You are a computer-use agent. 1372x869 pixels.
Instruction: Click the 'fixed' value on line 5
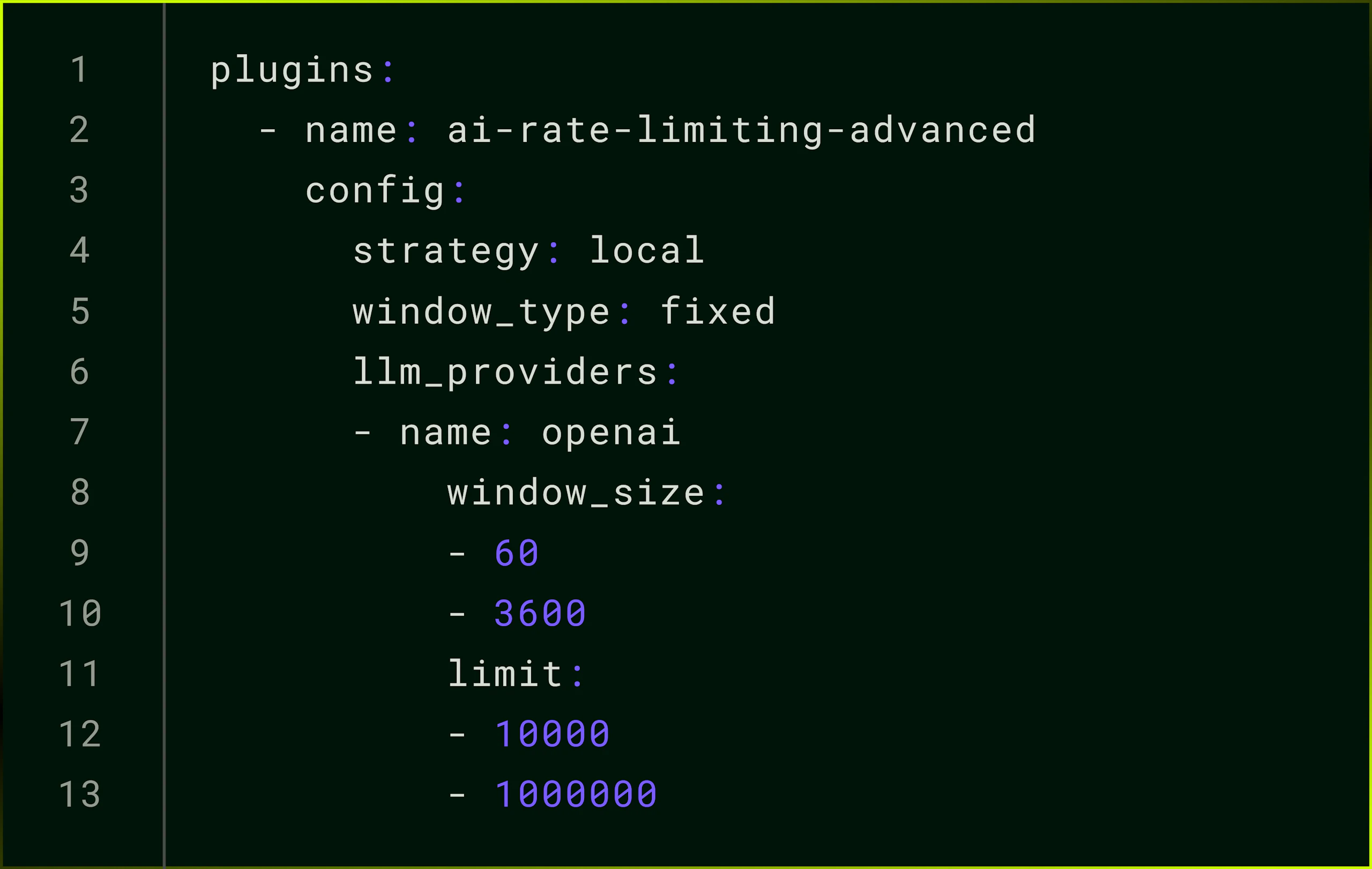(718, 311)
